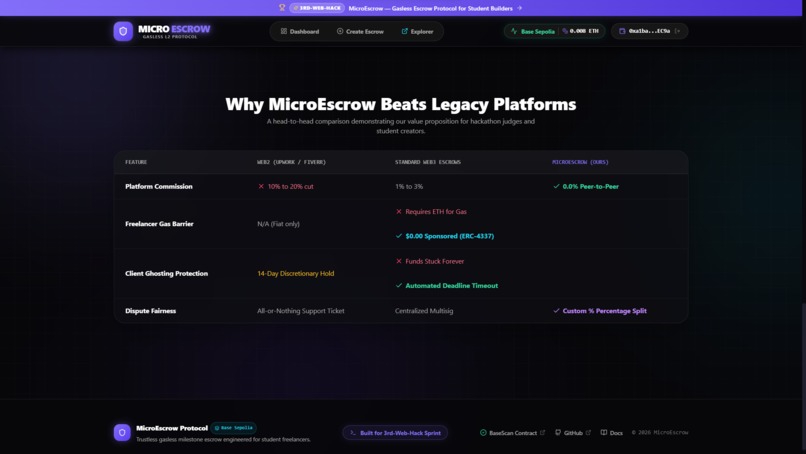Click the coins icon beside ETH balance
806x454 pixels.
565,31
